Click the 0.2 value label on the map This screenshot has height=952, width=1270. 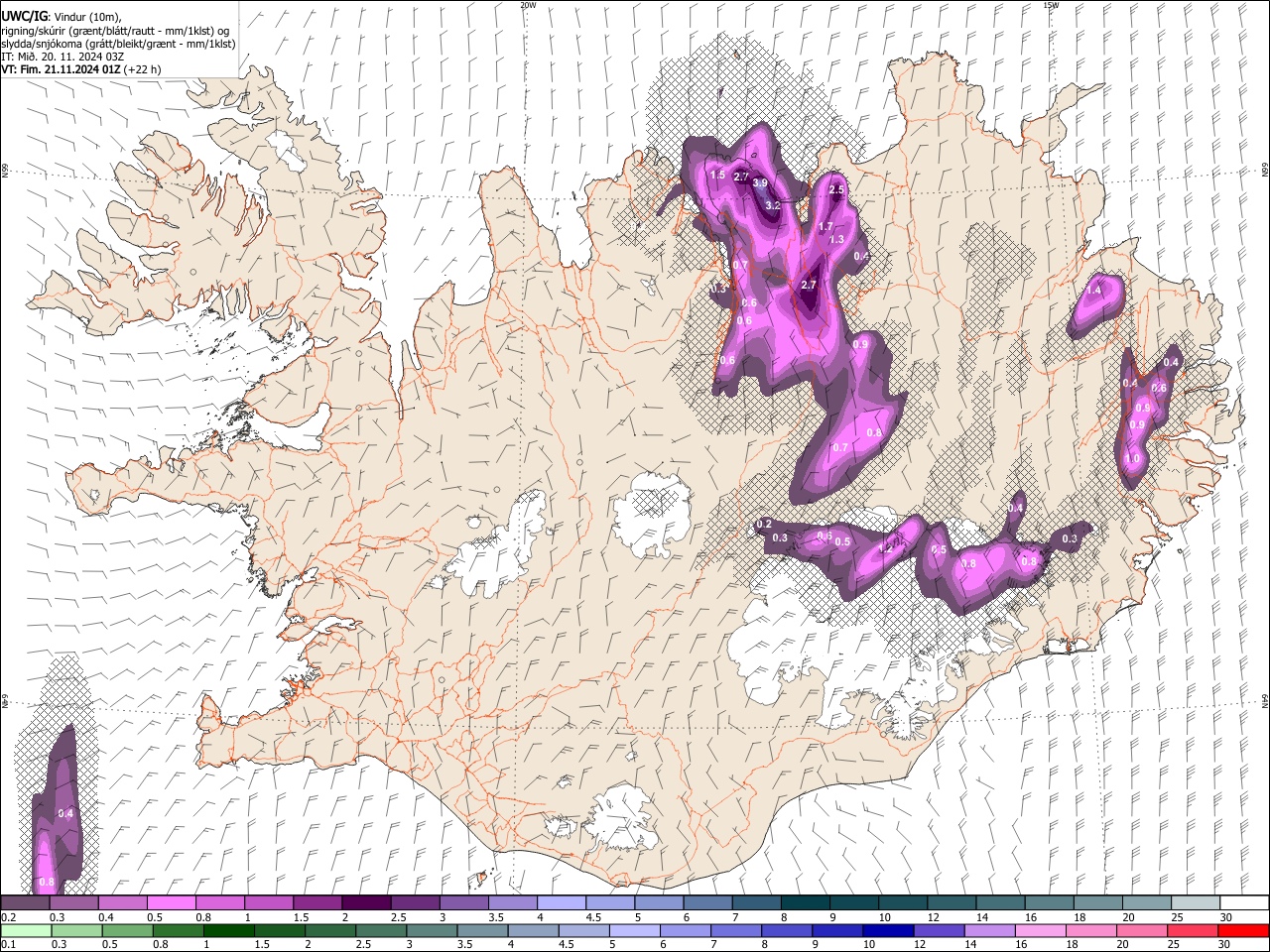point(764,524)
